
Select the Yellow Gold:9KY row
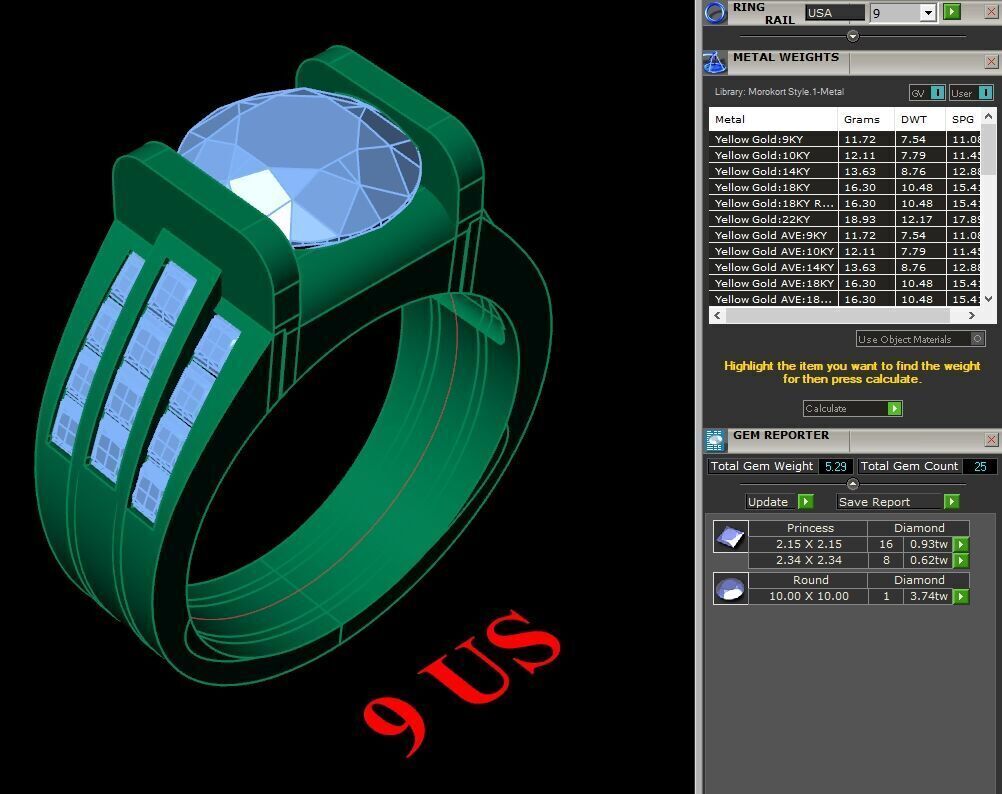point(845,139)
